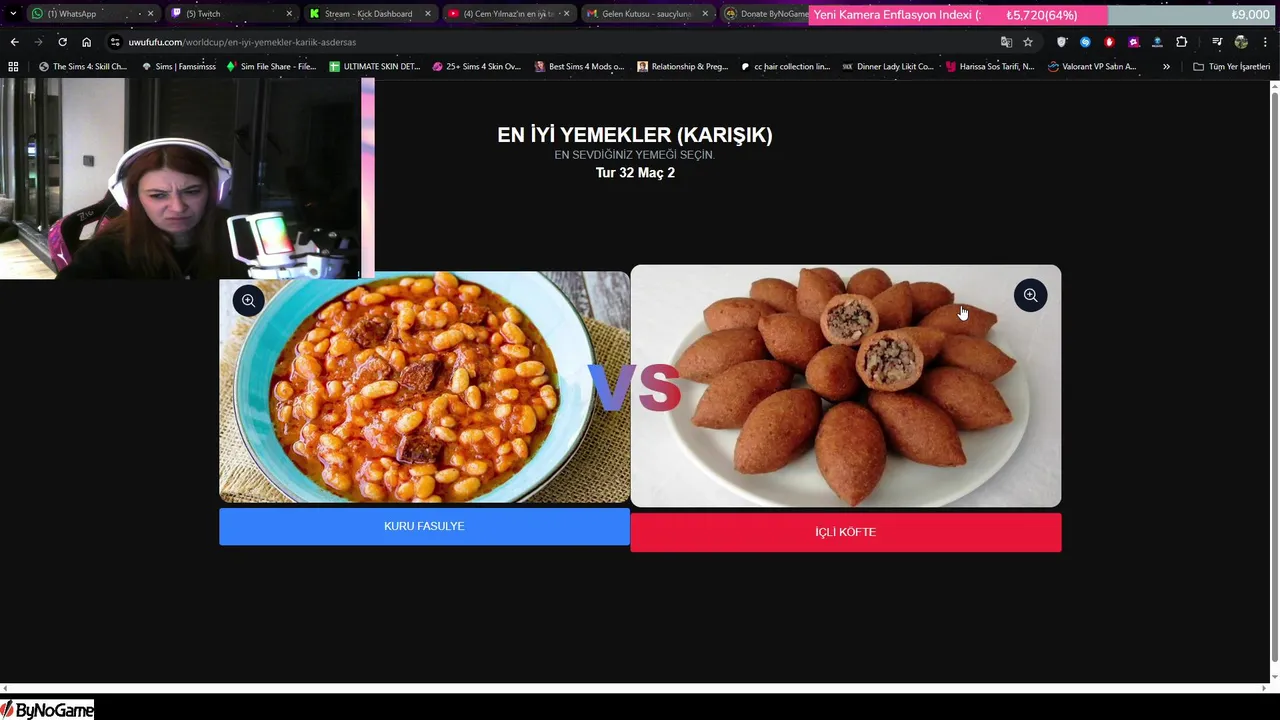Pick the bean stew photo
Screen dimensions: 1280x720
pyautogui.click(x=424, y=387)
